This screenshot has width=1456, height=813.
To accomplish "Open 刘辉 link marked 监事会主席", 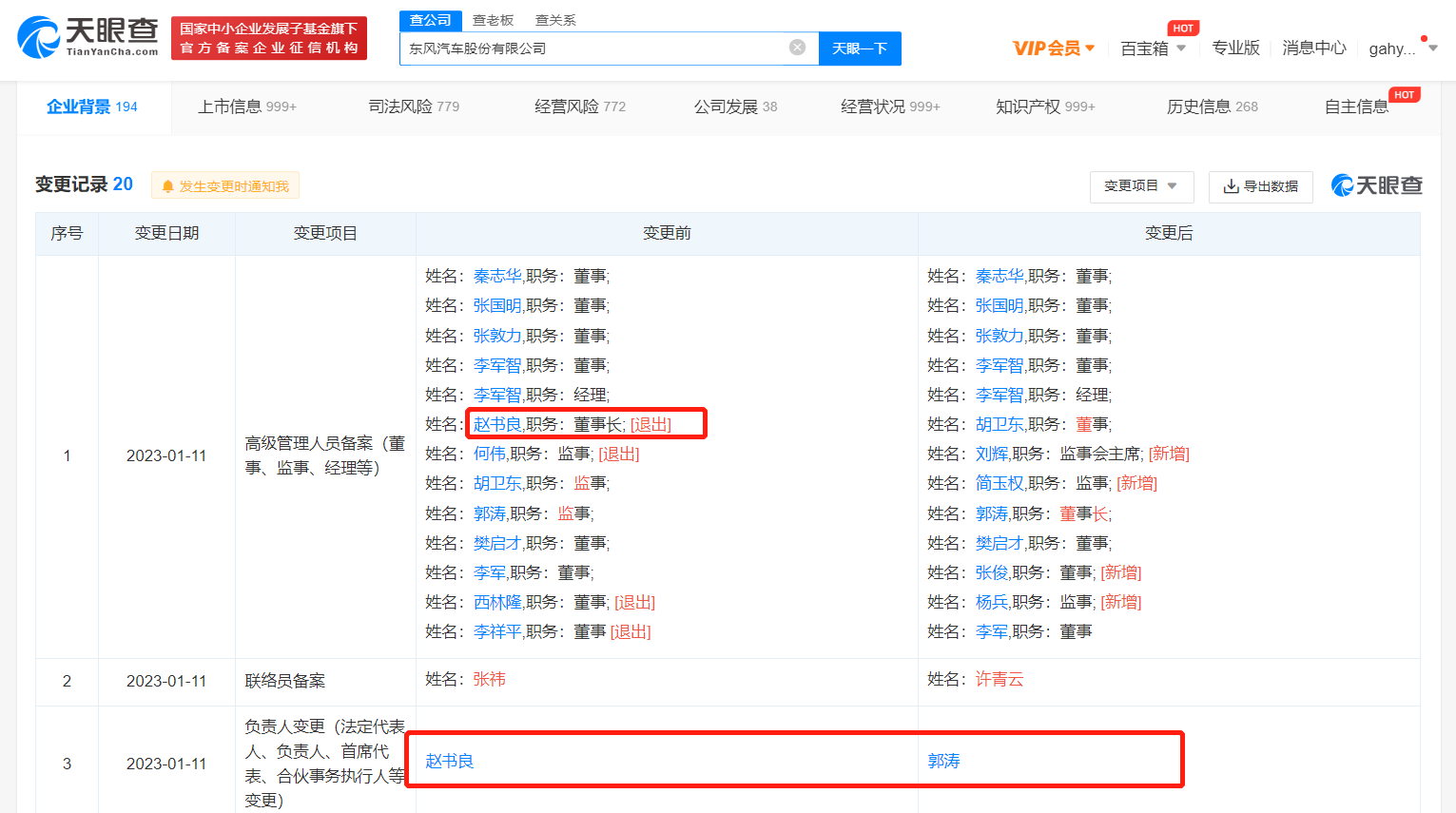I will click(x=992, y=454).
